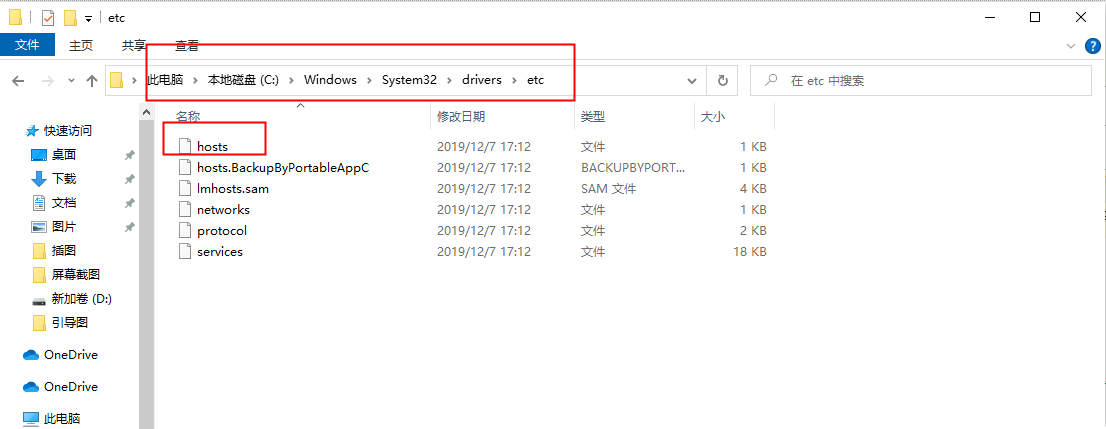
Task: Expand the ribbon with the chevron
Action: (x=1071, y=46)
